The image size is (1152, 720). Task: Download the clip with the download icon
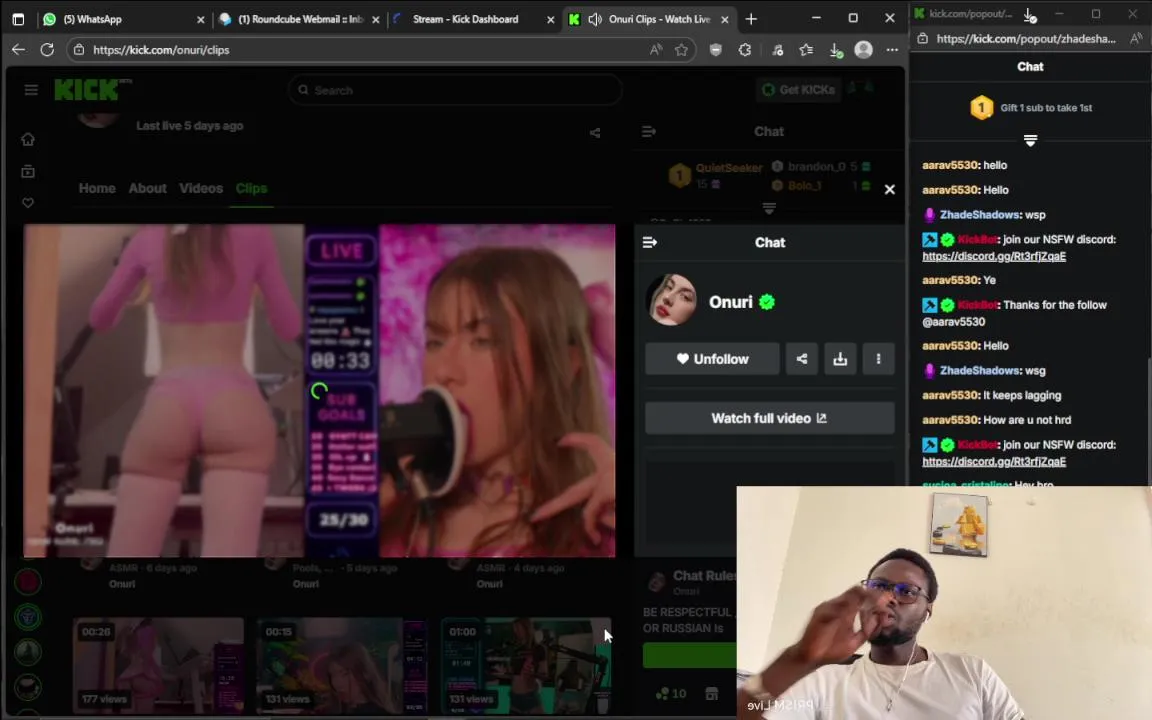840,359
